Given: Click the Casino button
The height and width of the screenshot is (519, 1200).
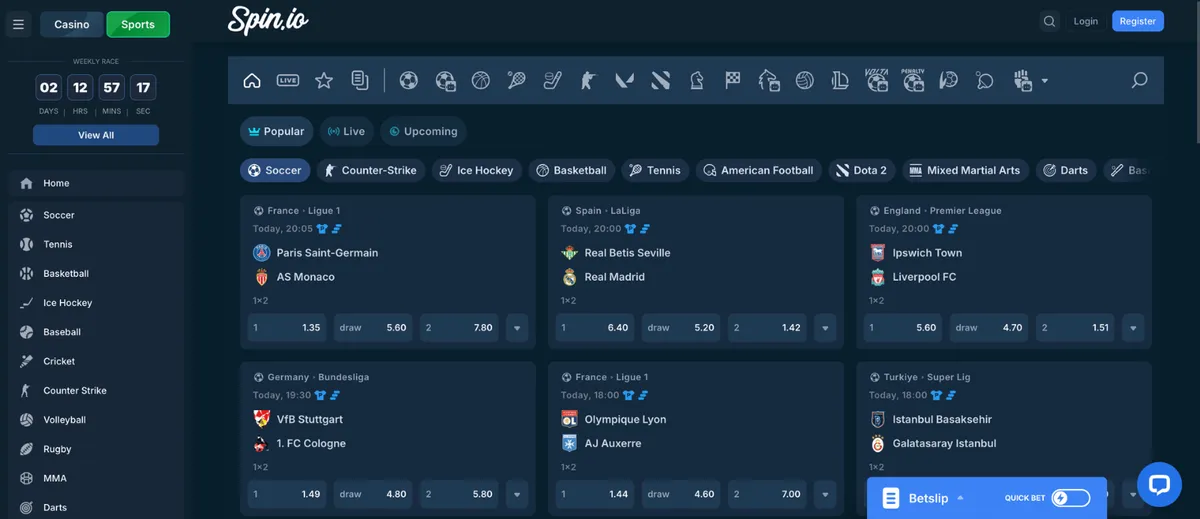Looking at the screenshot, I should [72, 24].
